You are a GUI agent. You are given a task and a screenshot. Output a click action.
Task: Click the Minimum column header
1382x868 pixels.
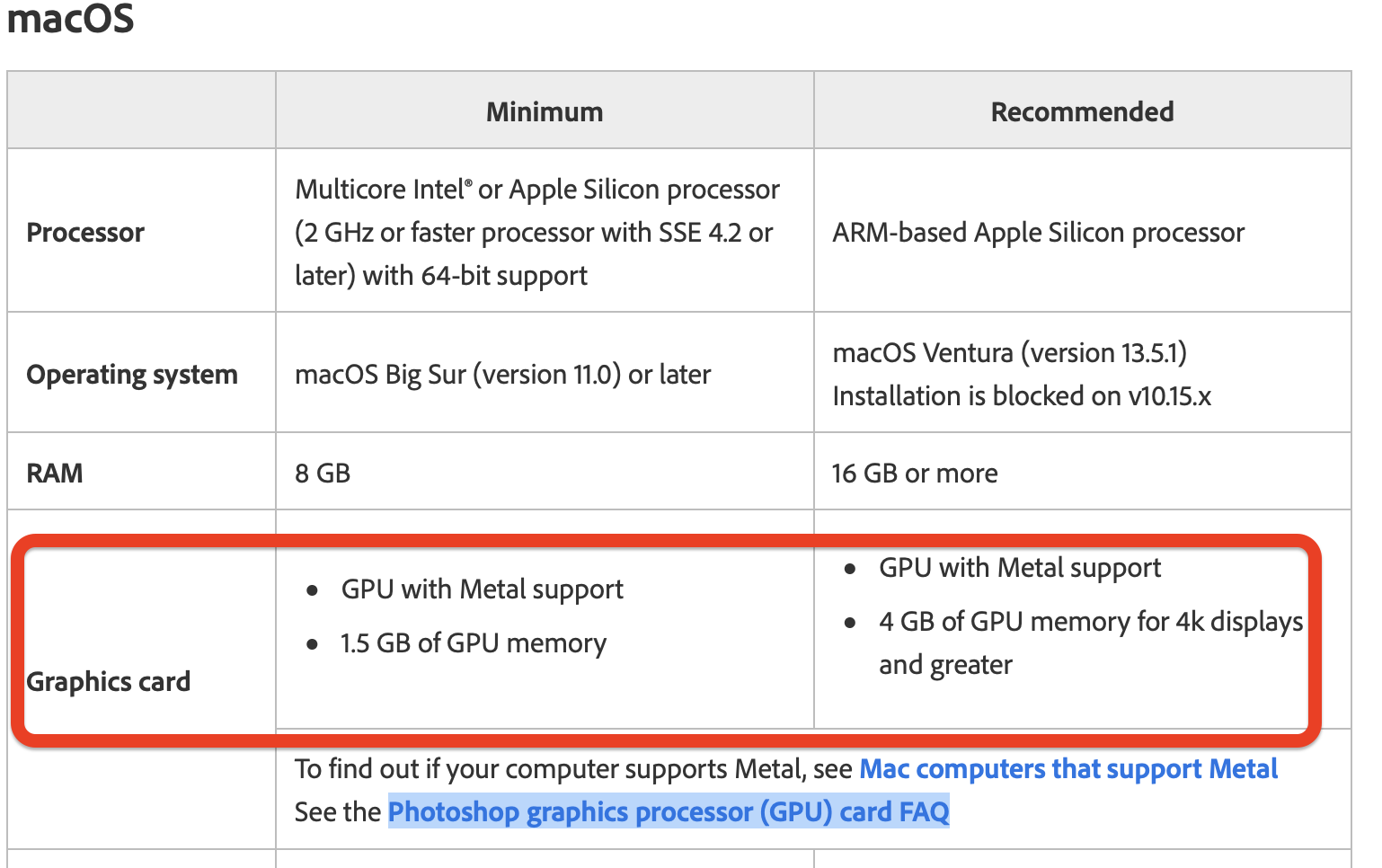[x=545, y=112]
